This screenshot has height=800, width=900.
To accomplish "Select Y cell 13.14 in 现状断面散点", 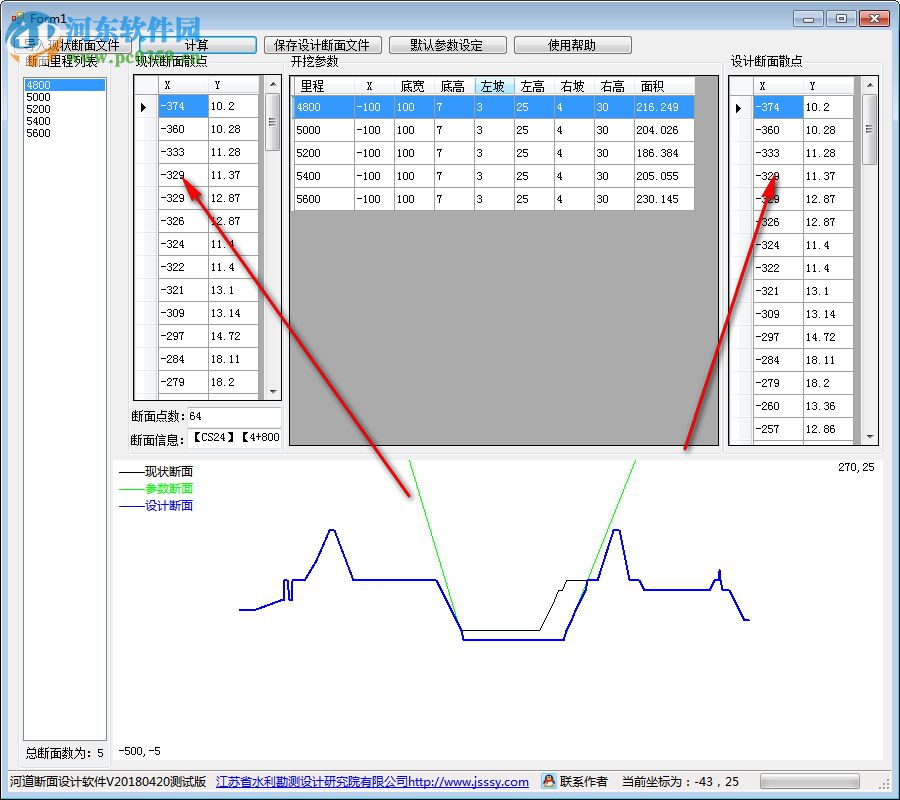I will coord(233,313).
